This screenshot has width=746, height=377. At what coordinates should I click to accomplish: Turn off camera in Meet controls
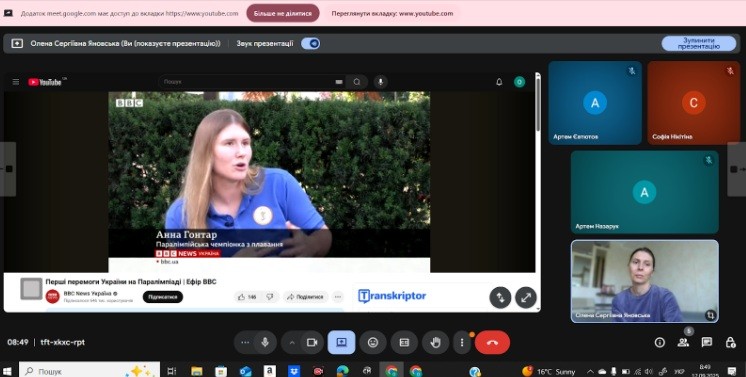pos(312,342)
